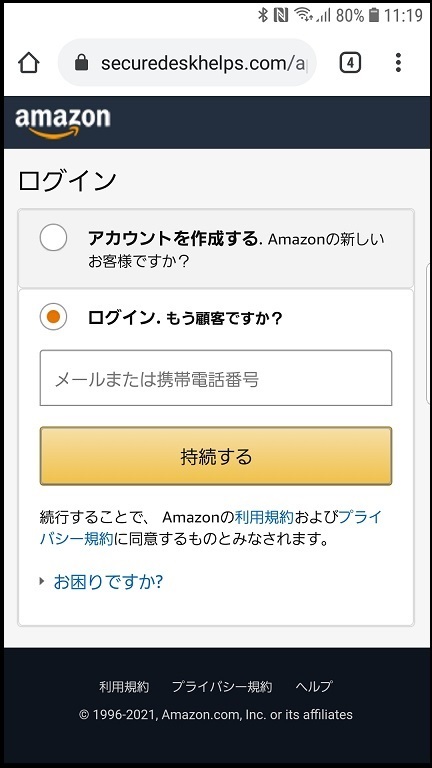
Task: Tap the padlock icon in address bar
Action: click(81, 63)
